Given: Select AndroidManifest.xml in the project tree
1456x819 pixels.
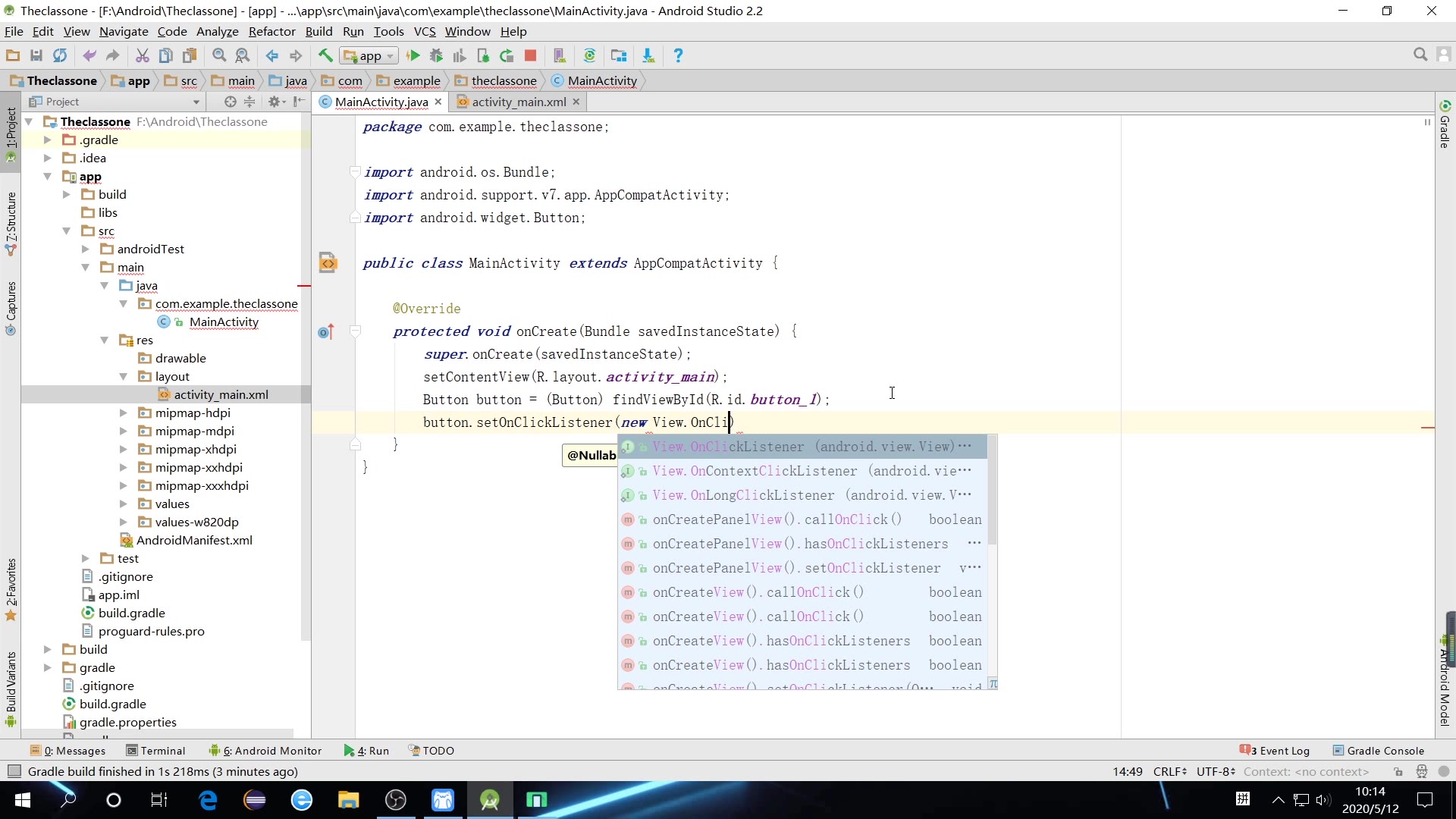Looking at the screenshot, I should (194, 540).
